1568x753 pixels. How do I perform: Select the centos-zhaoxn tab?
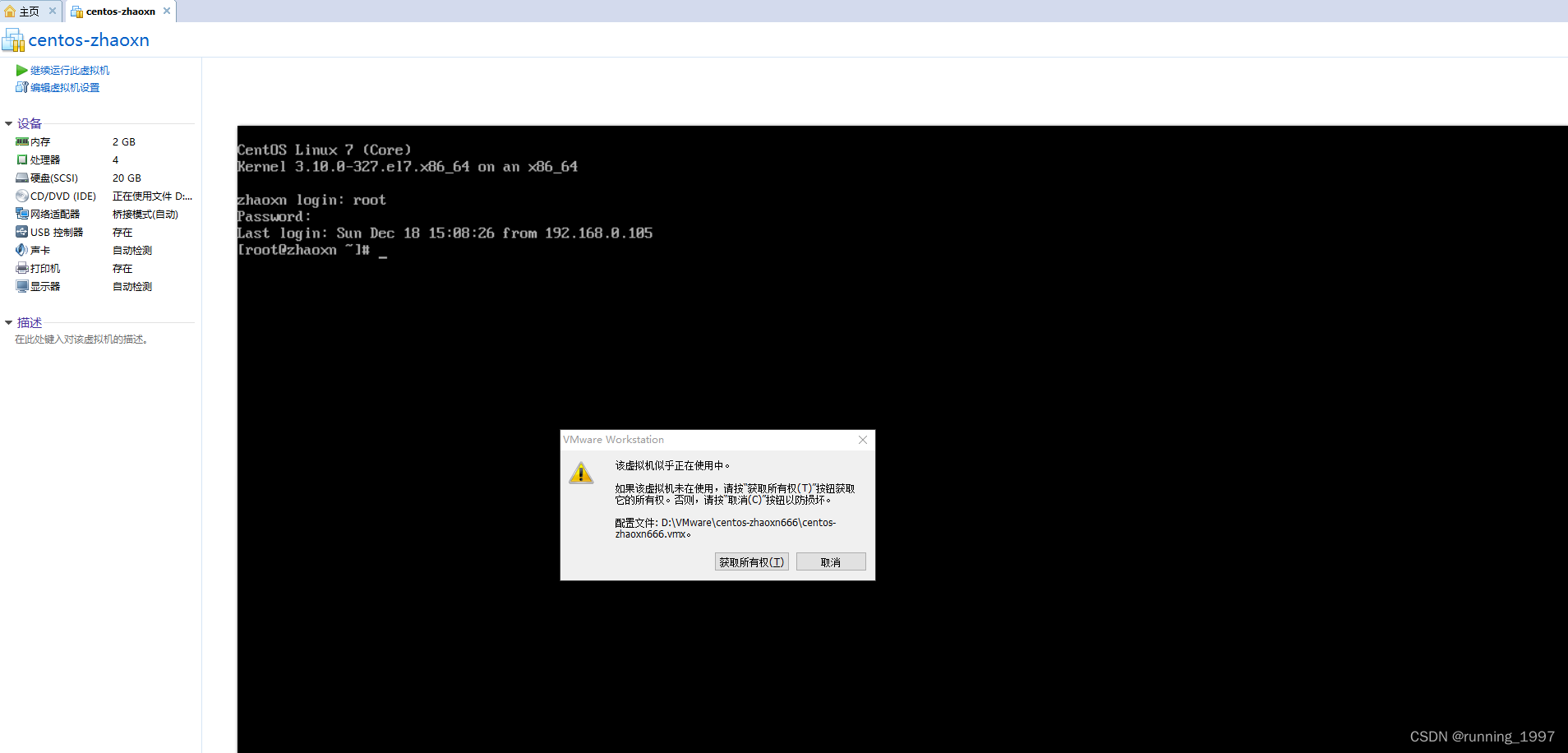(x=120, y=12)
